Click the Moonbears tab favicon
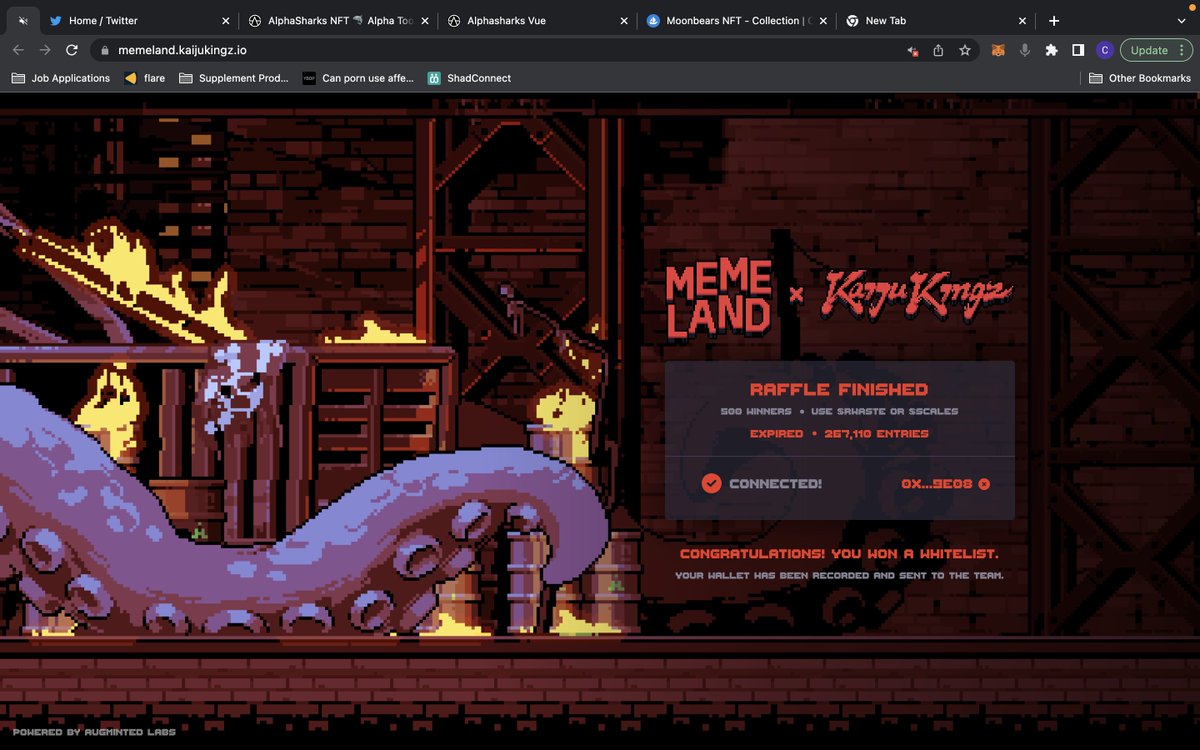This screenshot has width=1200, height=750. 653,20
